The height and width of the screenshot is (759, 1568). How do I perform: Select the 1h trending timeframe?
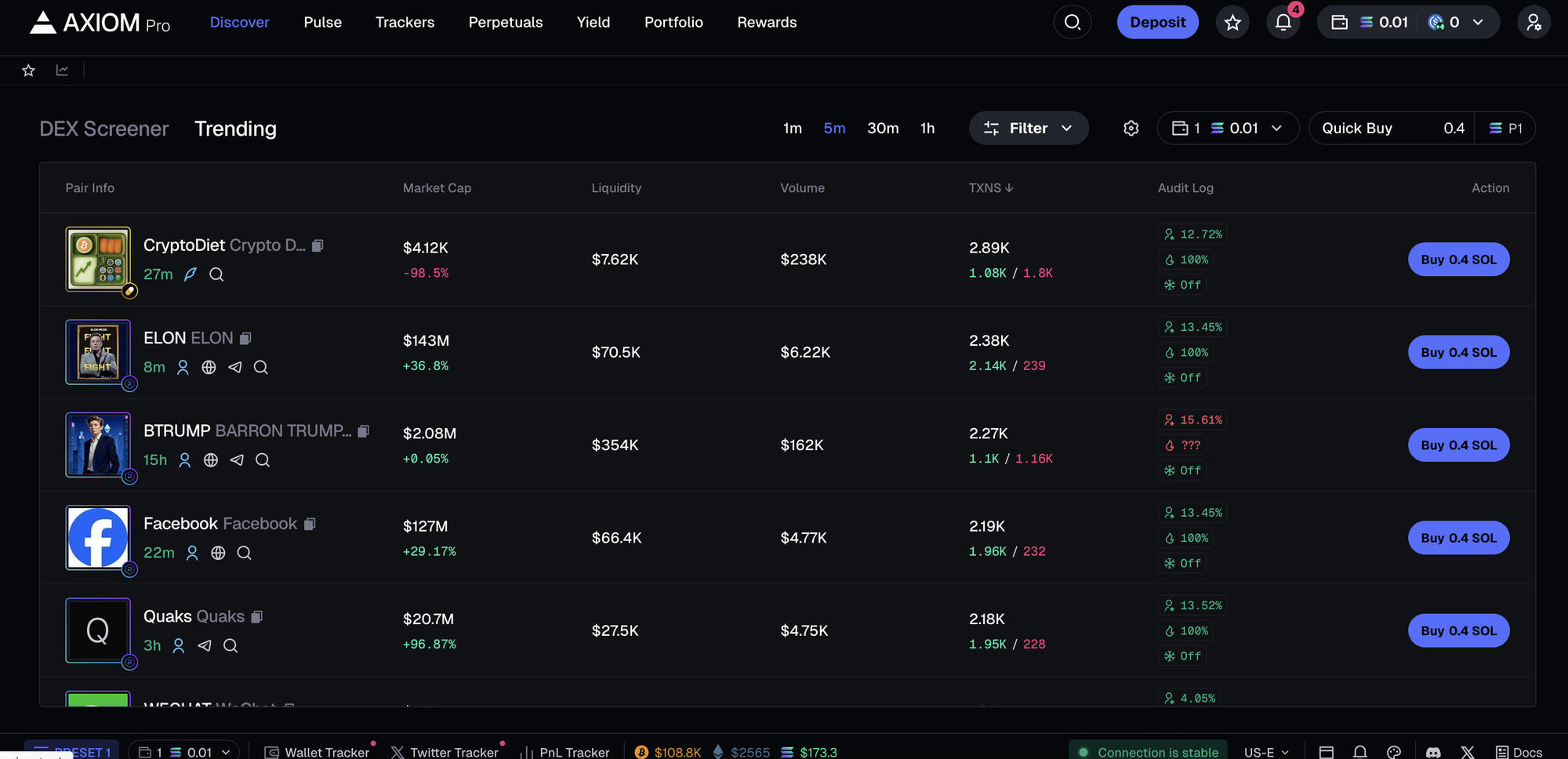tap(927, 128)
